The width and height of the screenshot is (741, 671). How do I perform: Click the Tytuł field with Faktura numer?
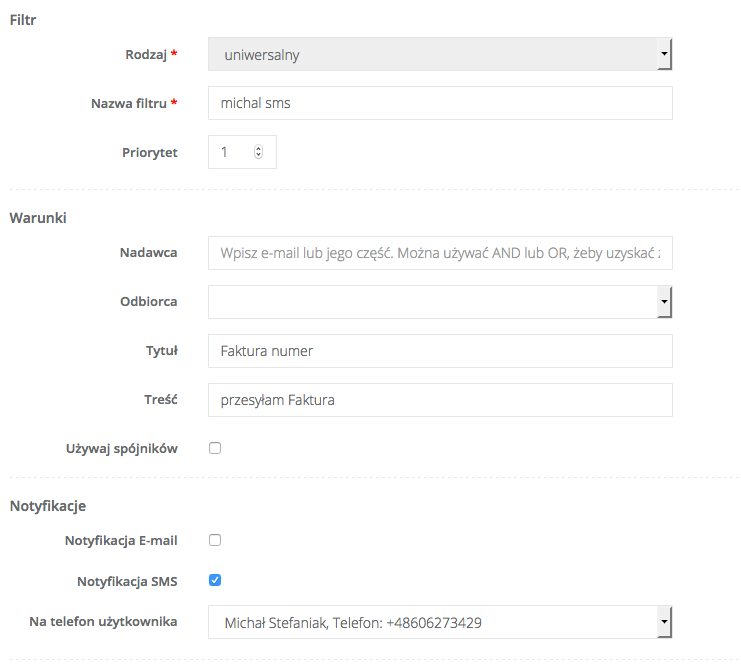[440, 351]
